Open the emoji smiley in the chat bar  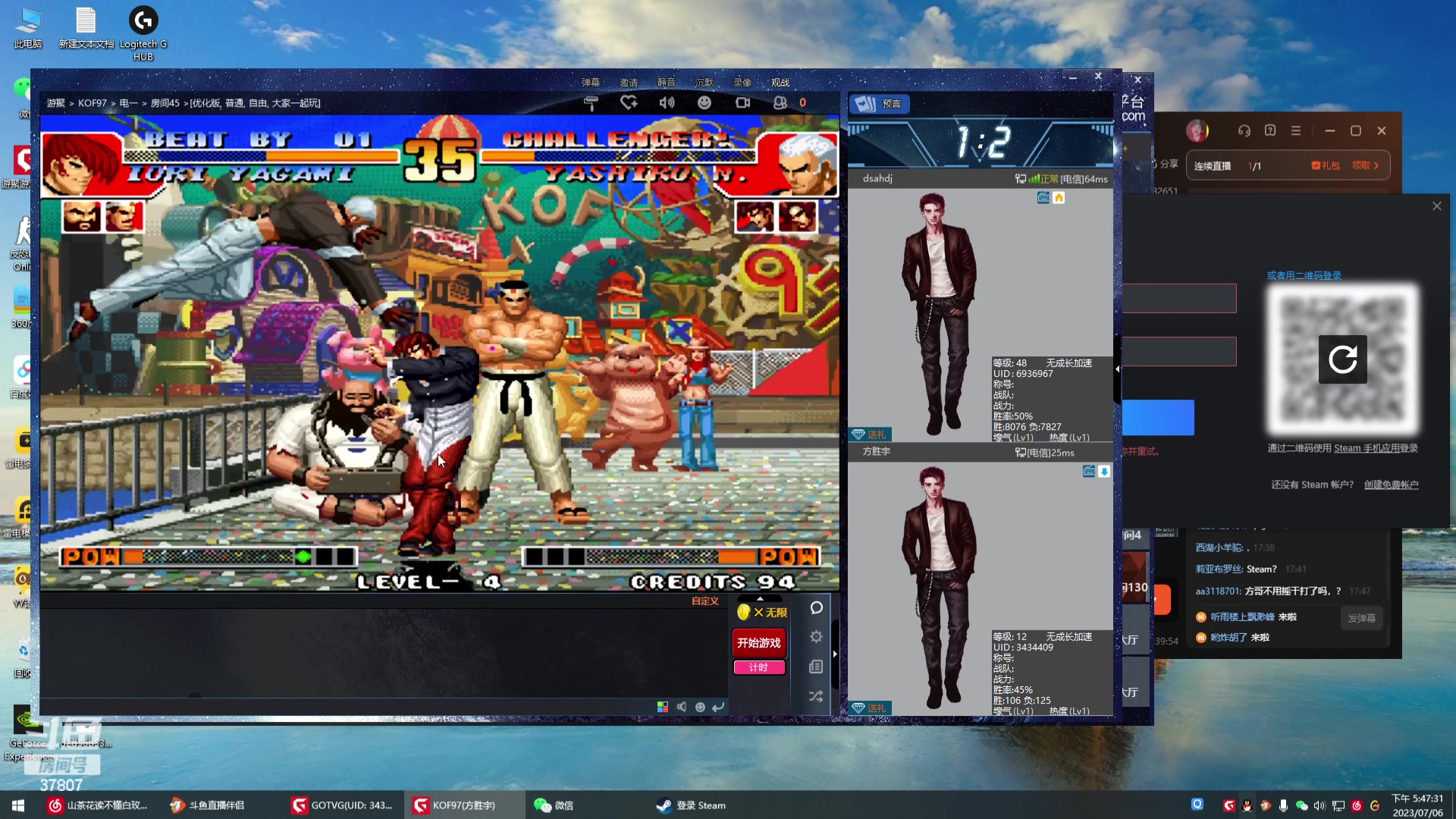click(700, 707)
